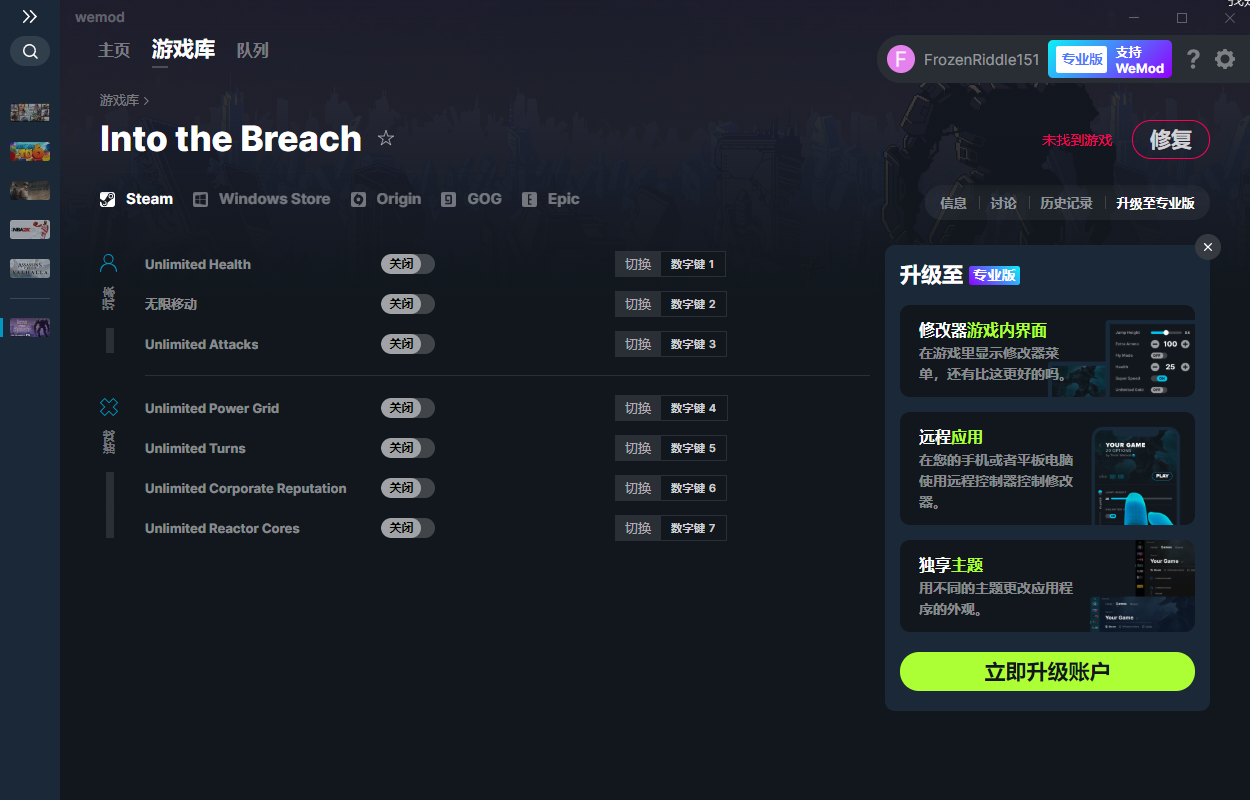Click 切换 for Unlimited Power Grid

pyautogui.click(x=638, y=408)
